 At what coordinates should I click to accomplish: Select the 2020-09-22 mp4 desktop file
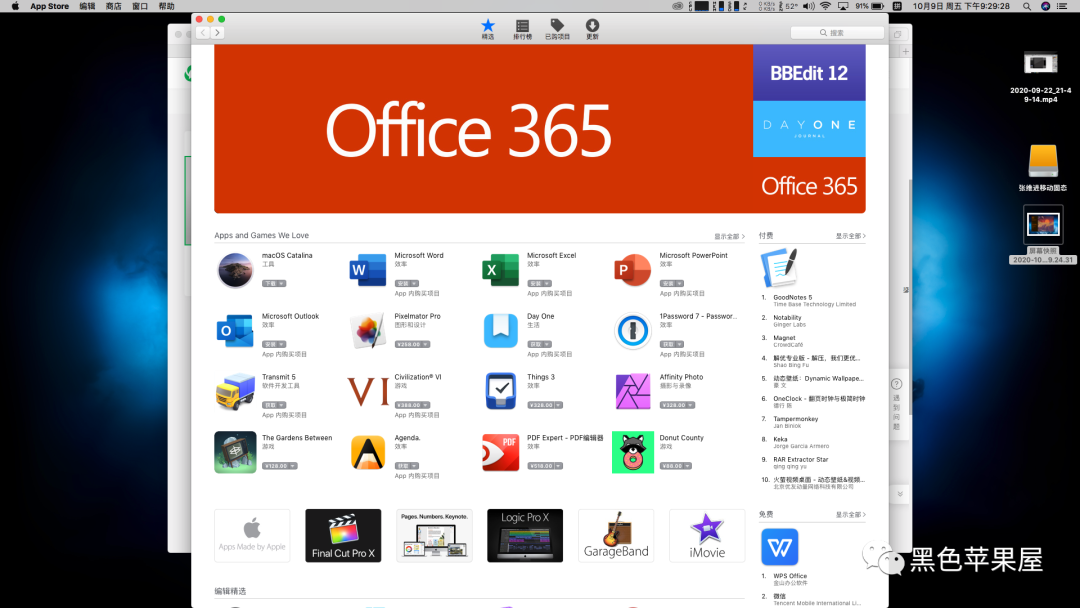[1040, 77]
